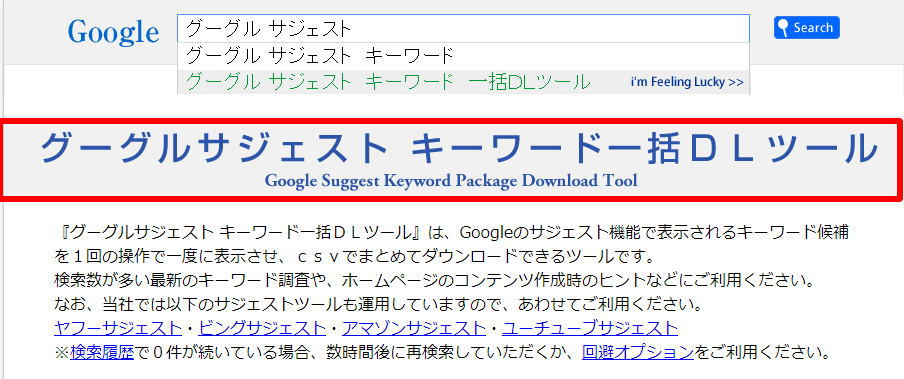The width and height of the screenshot is (904, 379).
Task: Click the sentence starting なお、当社では以下のサジェストツール
Action: pos(378,303)
